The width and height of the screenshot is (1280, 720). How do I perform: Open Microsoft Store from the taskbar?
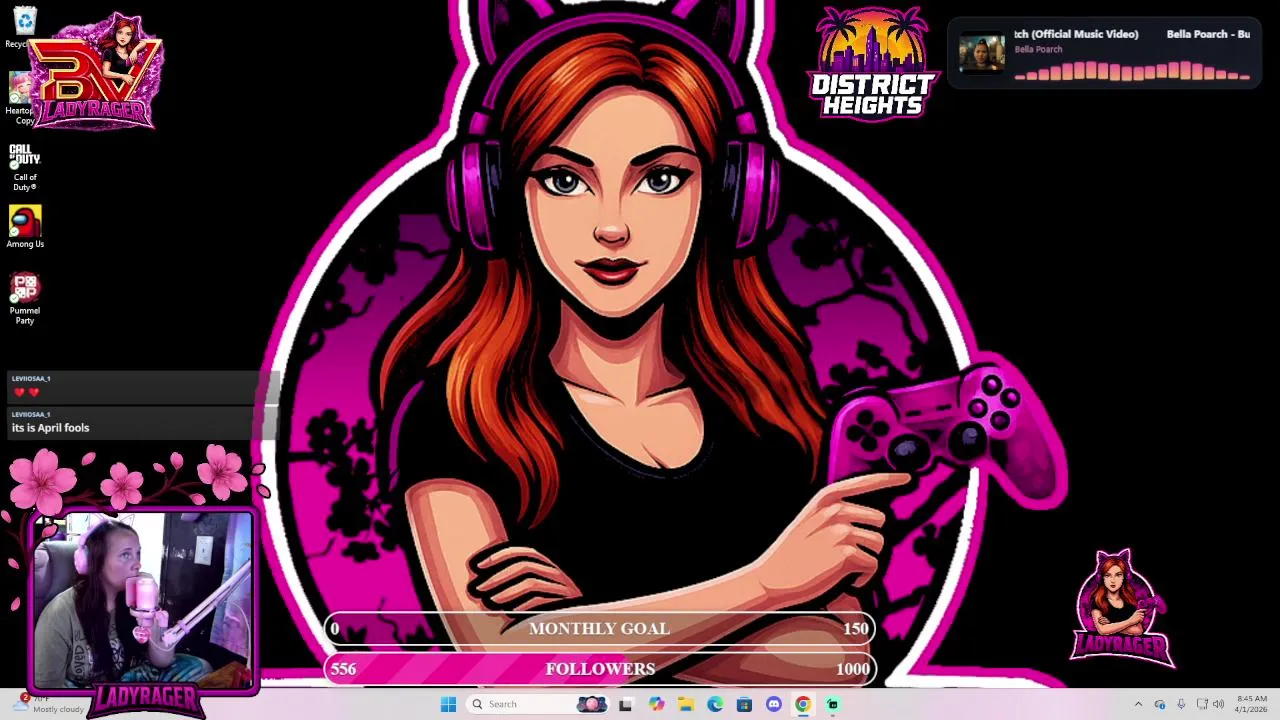point(744,704)
